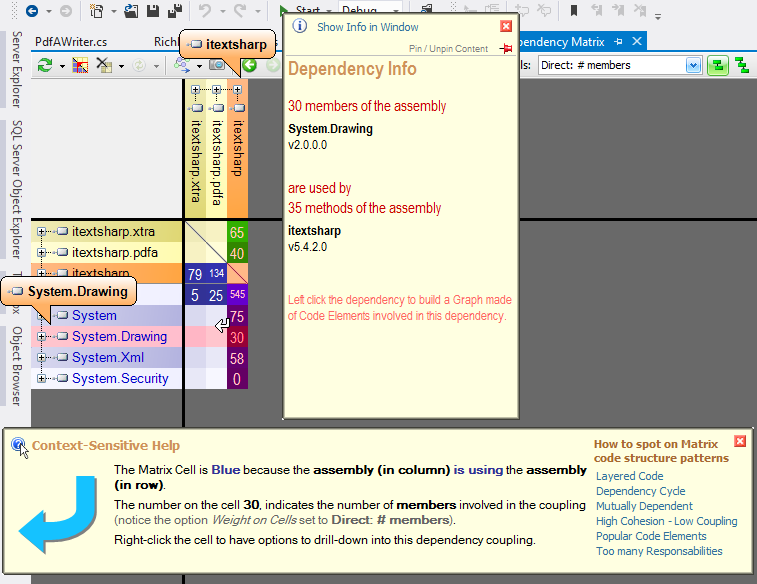Click the green Back arrow in the matrix toolbar
Image resolution: width=757 pixels, height=584 pixels.
pos(249,65)
